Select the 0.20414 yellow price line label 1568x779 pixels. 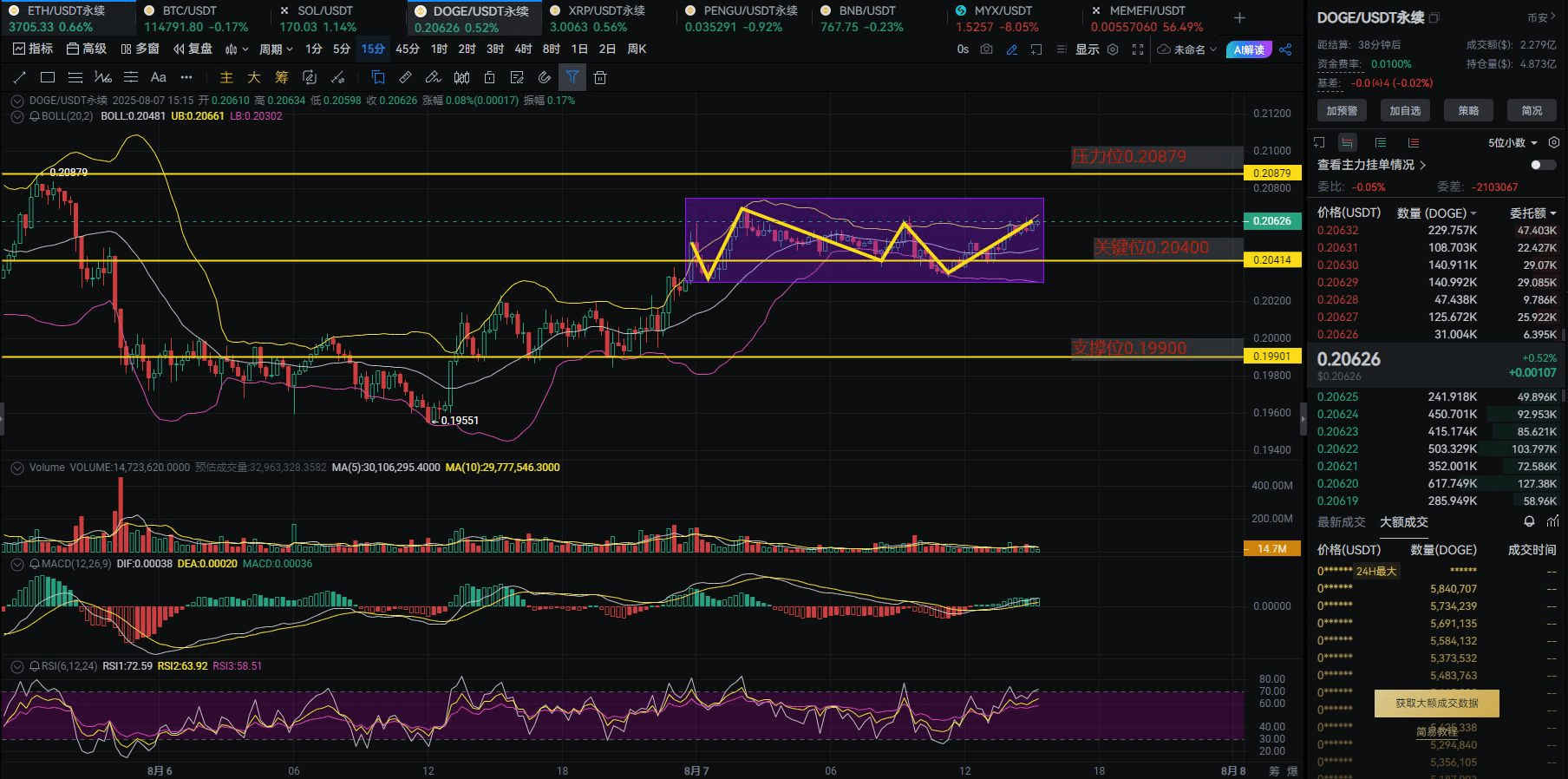click(1272, 260)
